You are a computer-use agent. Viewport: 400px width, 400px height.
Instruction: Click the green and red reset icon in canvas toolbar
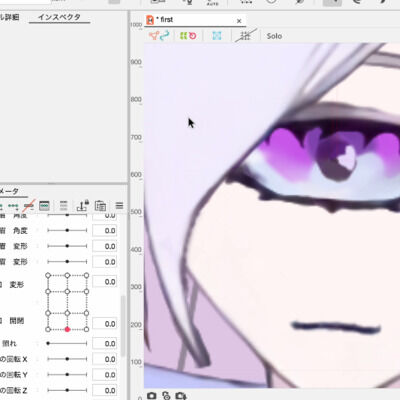coord(188,36)
